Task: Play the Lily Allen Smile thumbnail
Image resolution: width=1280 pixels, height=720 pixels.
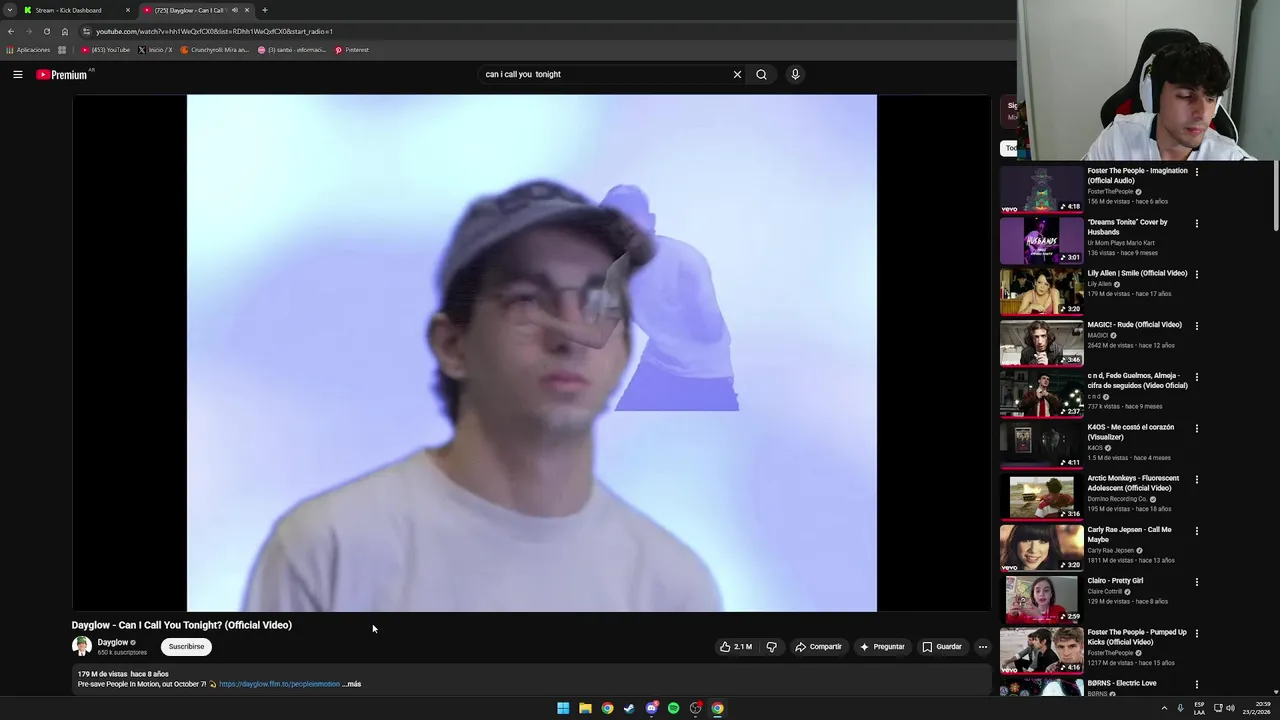Action: click(x=1041, y=291)
